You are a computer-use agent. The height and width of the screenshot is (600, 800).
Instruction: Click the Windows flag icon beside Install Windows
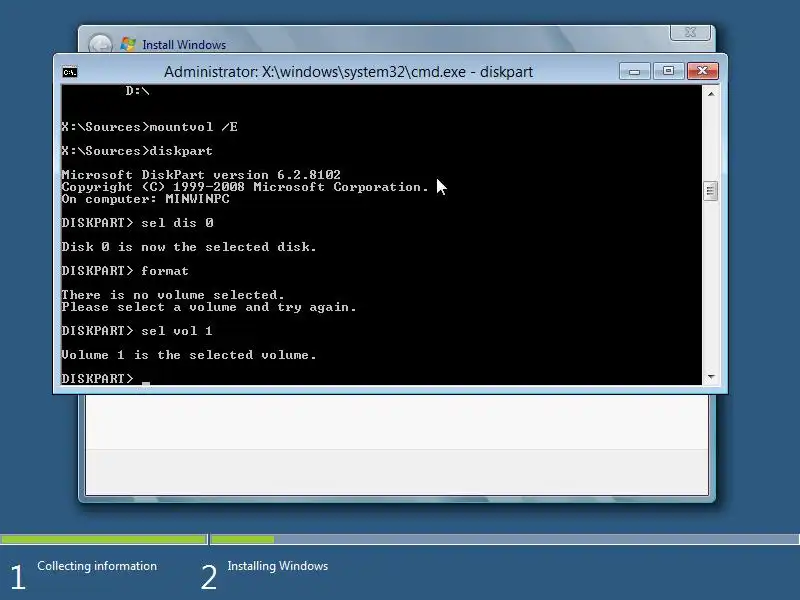click(128, 44)
